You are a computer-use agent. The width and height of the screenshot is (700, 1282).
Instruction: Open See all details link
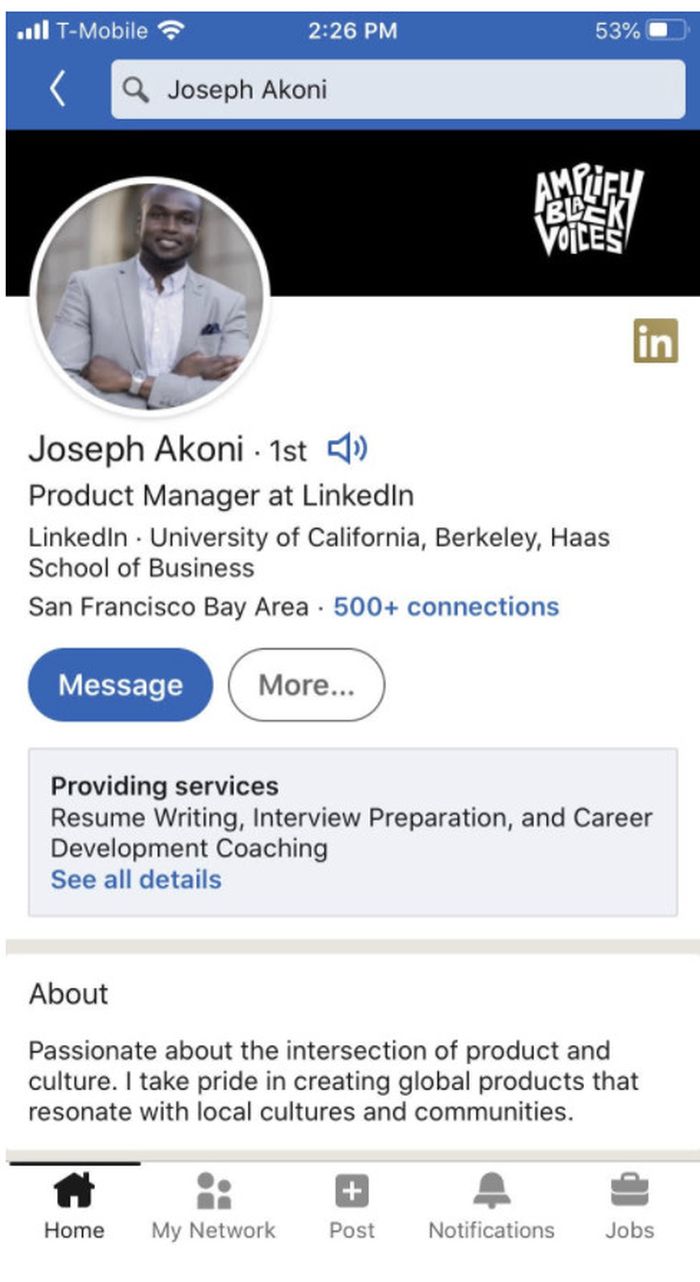coord(136,880)
